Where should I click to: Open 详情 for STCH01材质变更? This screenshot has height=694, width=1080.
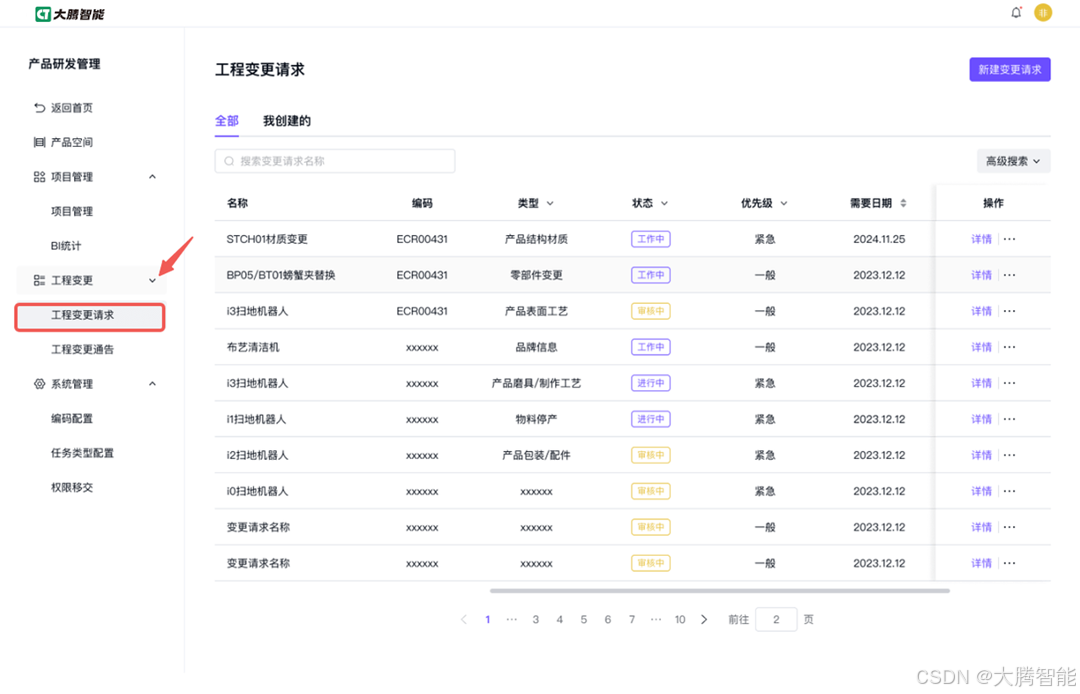[x=982, y=239]
